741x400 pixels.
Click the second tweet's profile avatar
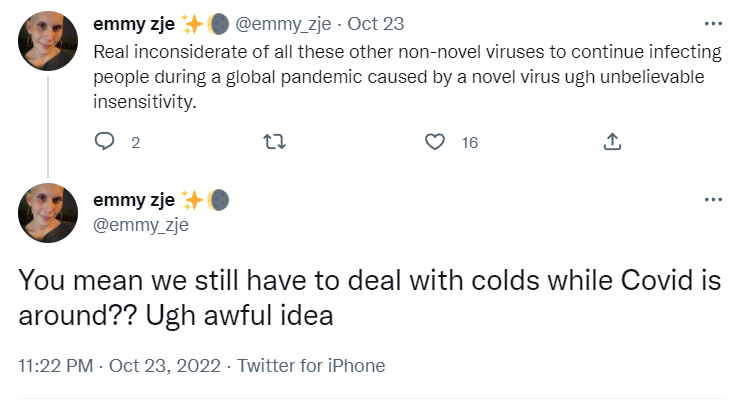(x=47, y=213)
